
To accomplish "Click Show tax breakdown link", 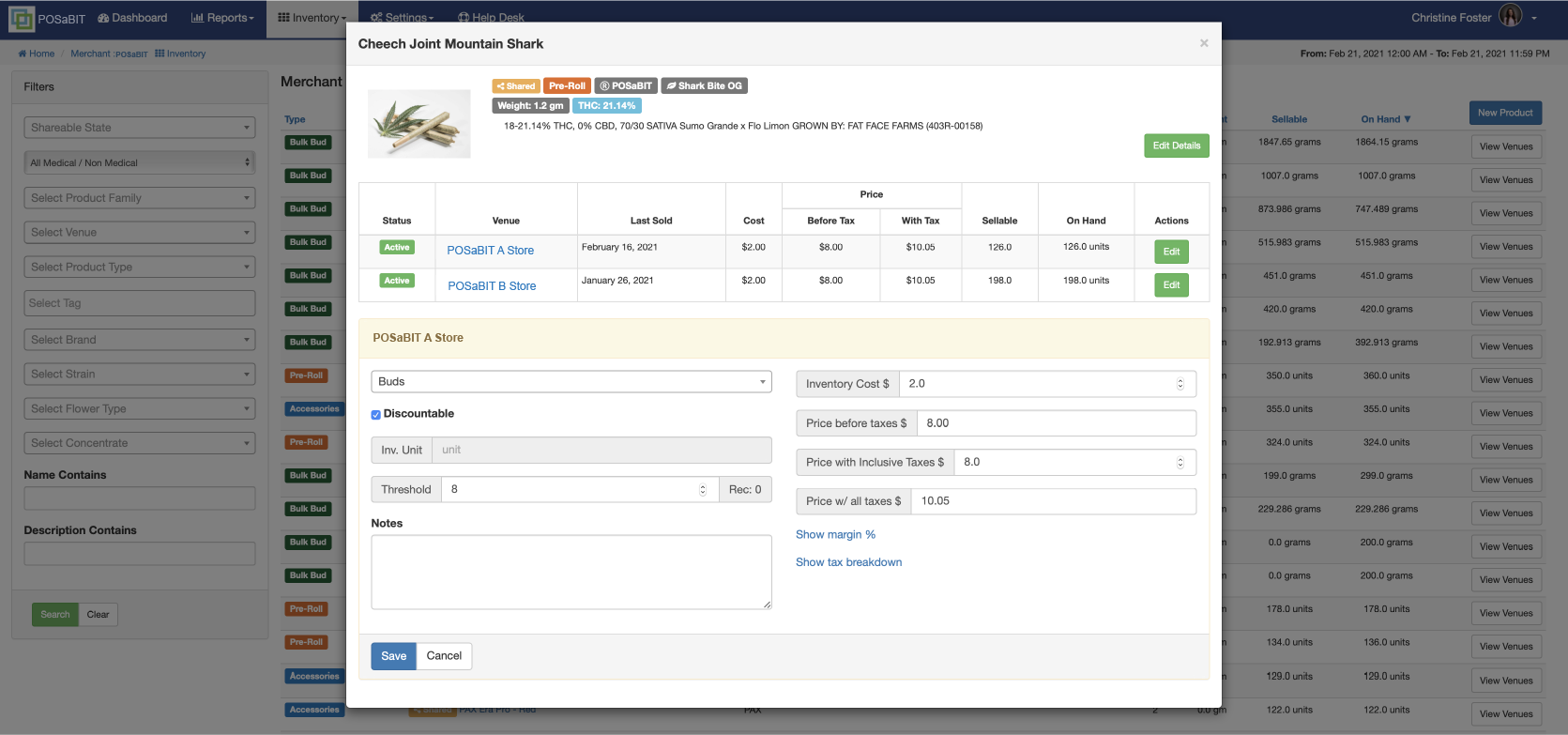I will (x=848, y=562).
